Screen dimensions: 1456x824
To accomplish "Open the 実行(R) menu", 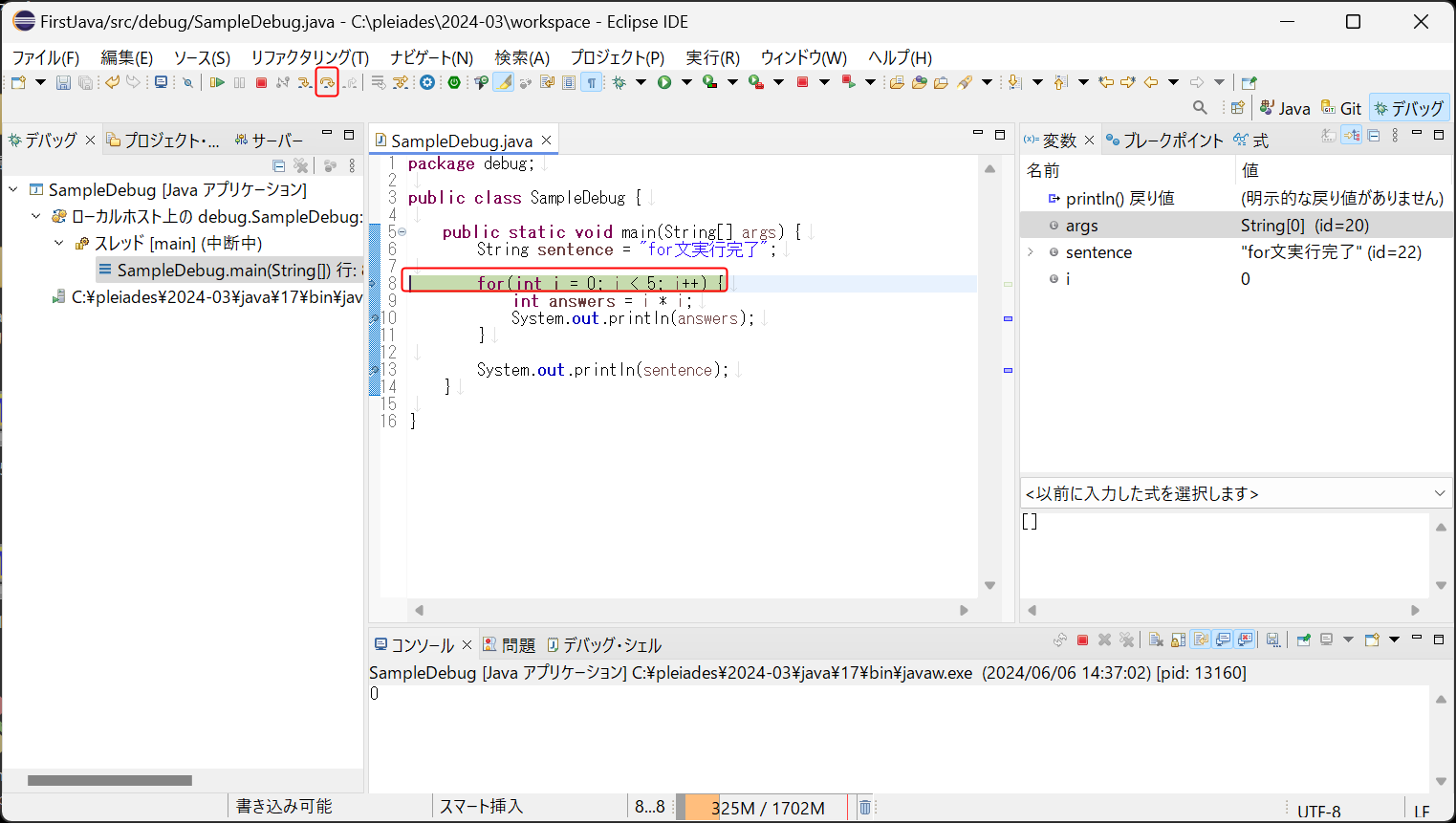I will (x=712, y=57).
